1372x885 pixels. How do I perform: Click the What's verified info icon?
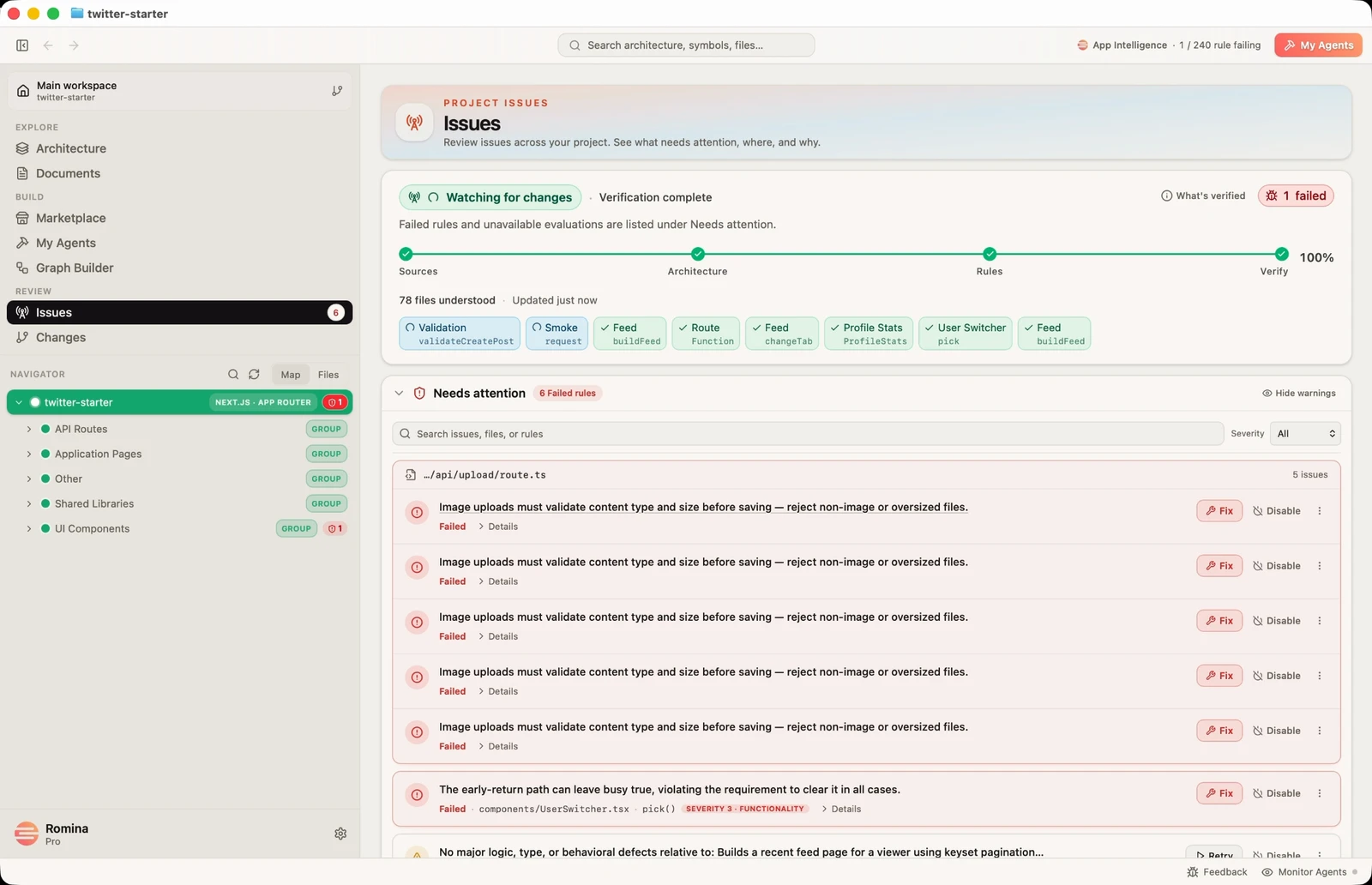point(1166,196)
